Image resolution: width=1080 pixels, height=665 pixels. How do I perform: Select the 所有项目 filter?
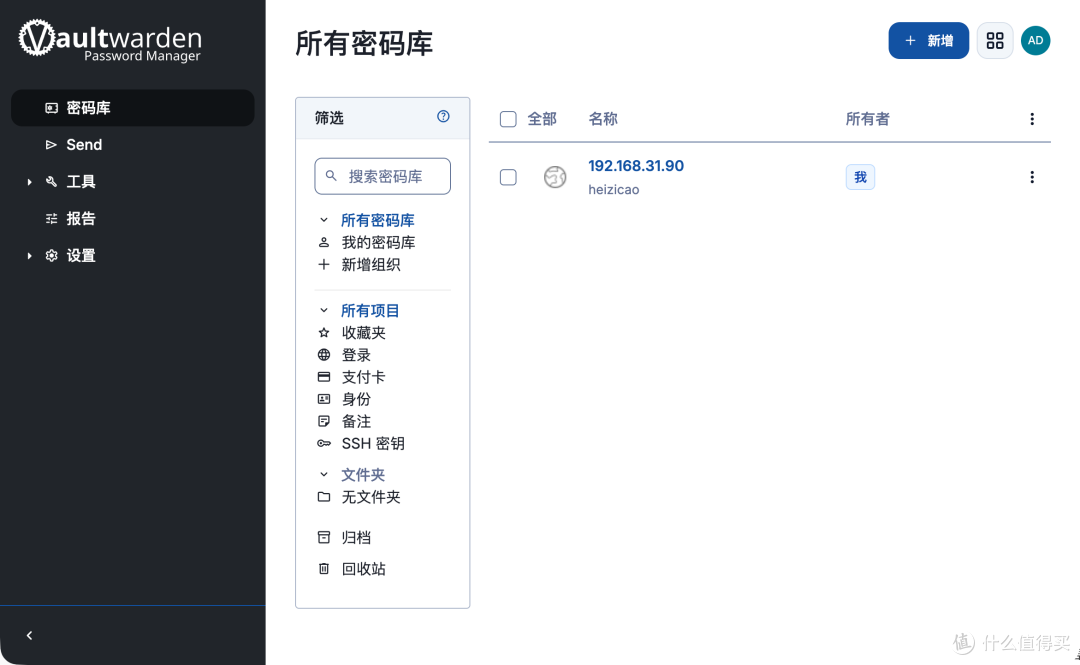(x=370, y=311)
